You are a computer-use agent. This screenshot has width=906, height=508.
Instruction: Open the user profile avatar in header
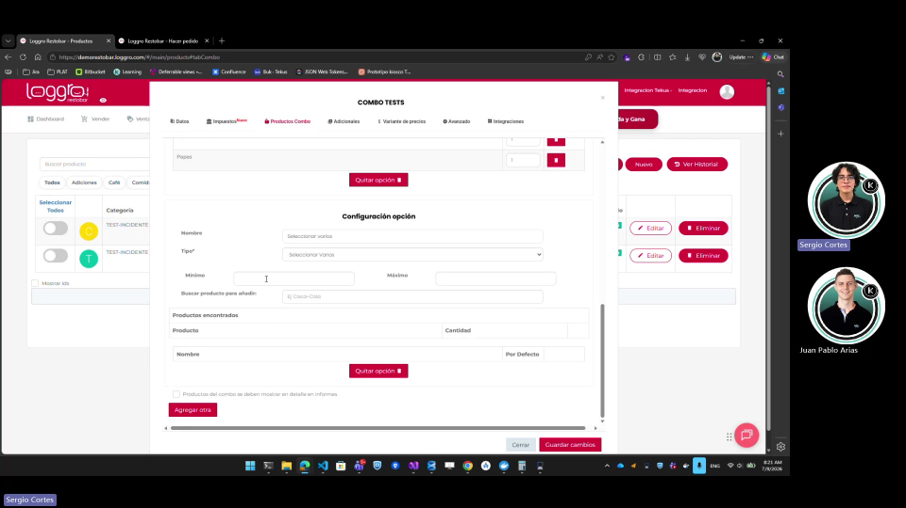[x=727, y=92]
